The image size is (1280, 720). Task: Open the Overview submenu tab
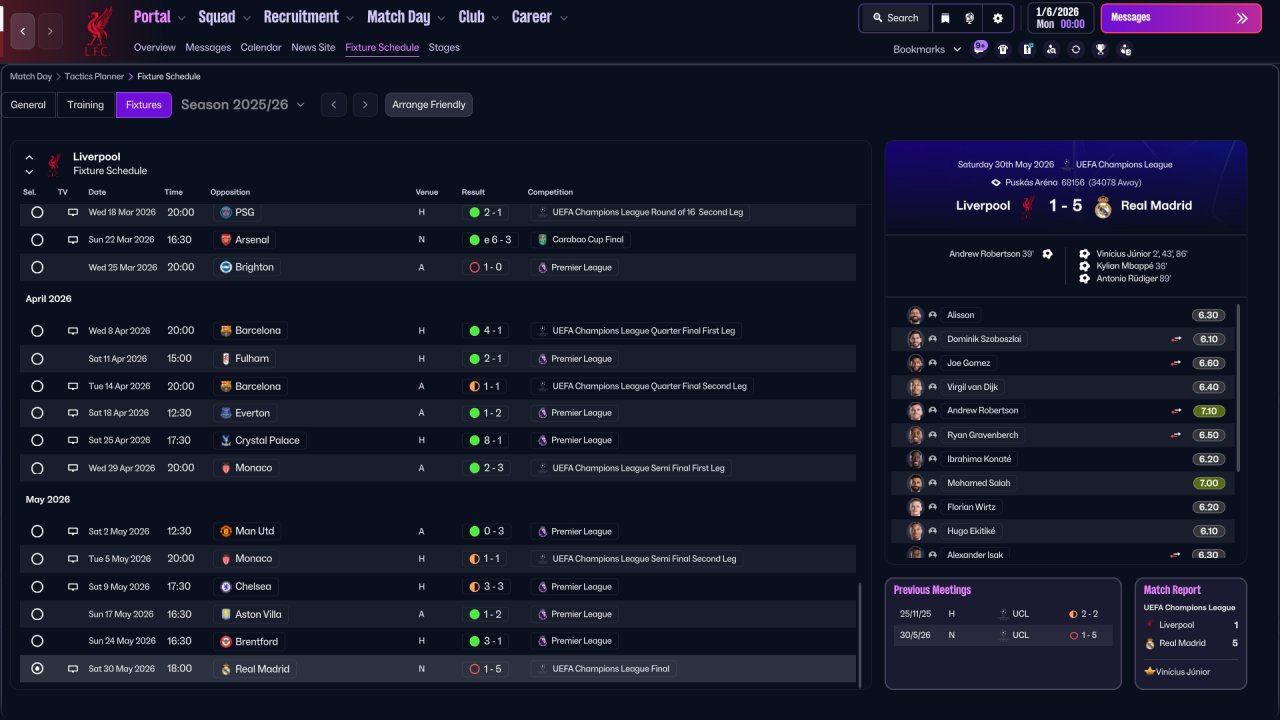tap(154, 47)
